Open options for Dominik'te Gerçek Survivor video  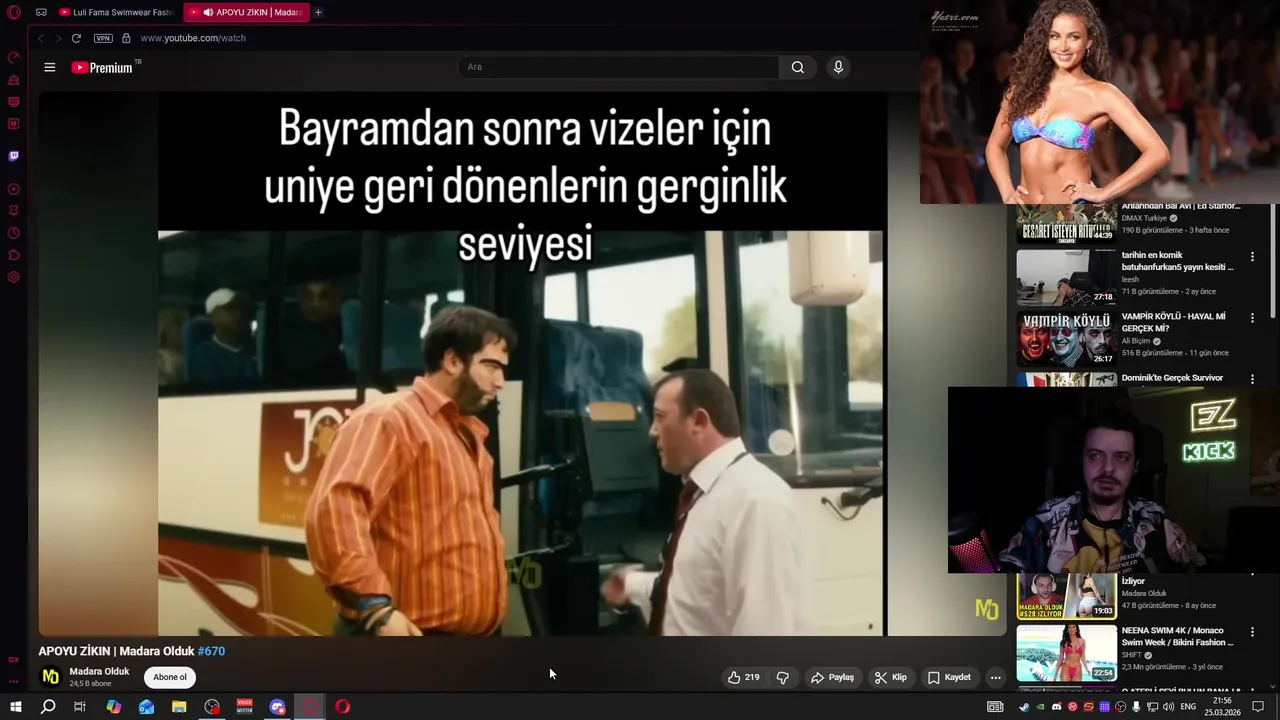pos(1252,380)
